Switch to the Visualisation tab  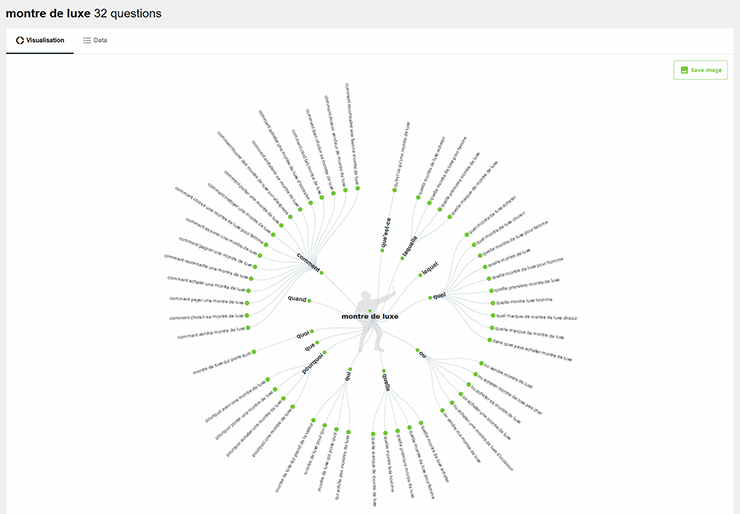[x=40, y=41]
